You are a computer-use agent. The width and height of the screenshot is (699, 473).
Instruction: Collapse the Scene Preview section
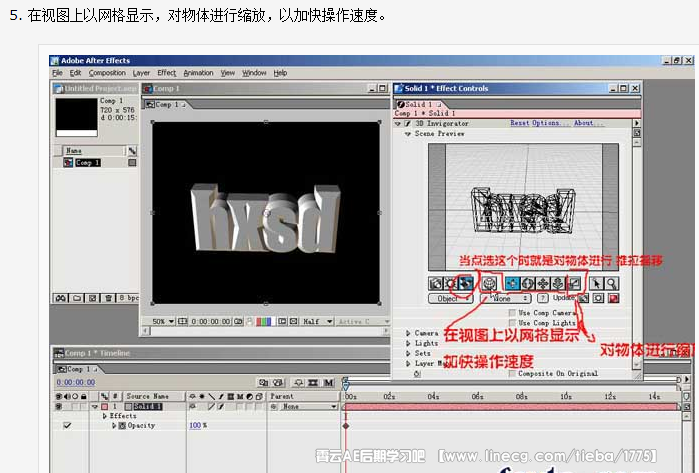[407, 134]
